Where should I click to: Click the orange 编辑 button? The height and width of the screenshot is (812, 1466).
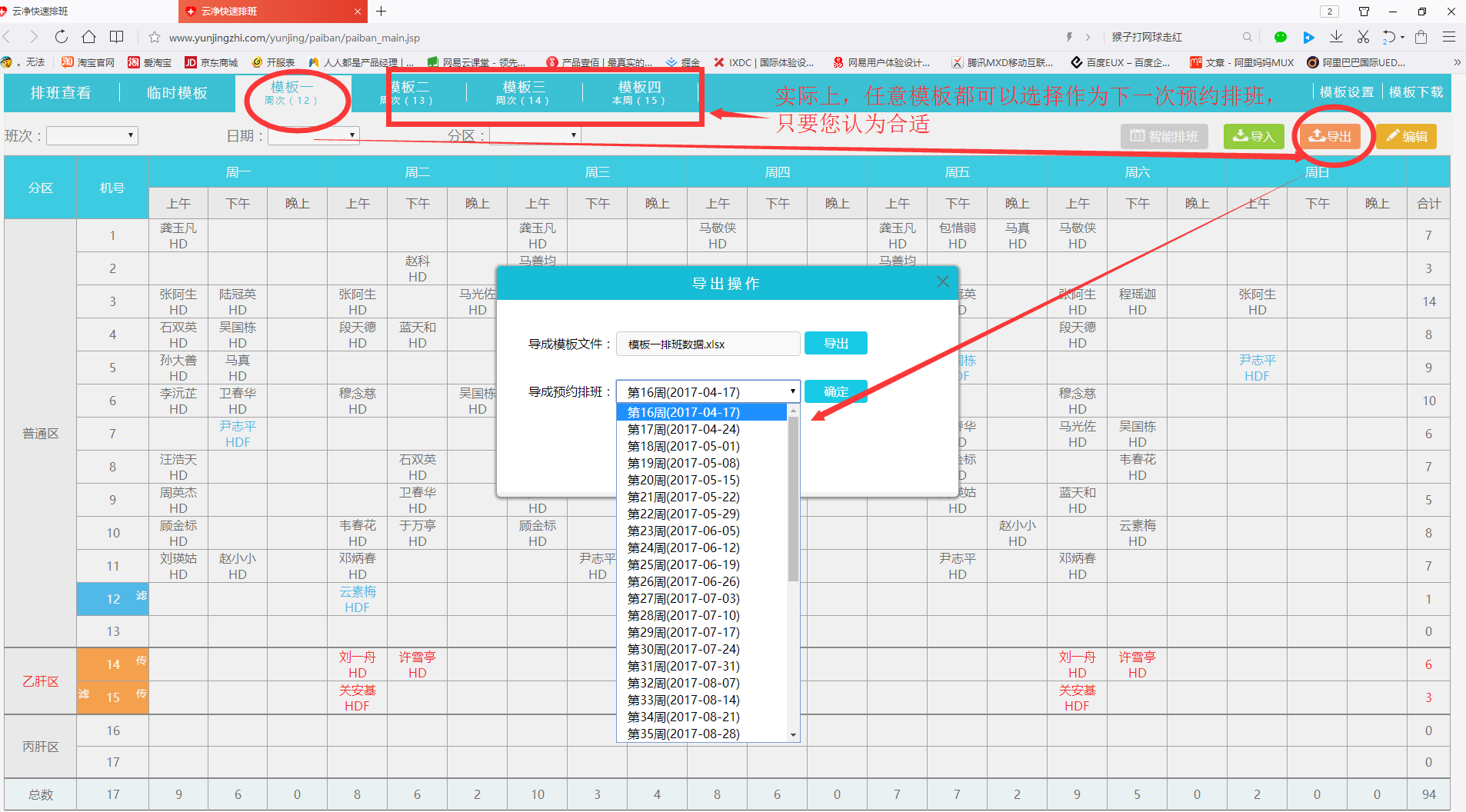tap(1406, 136)
